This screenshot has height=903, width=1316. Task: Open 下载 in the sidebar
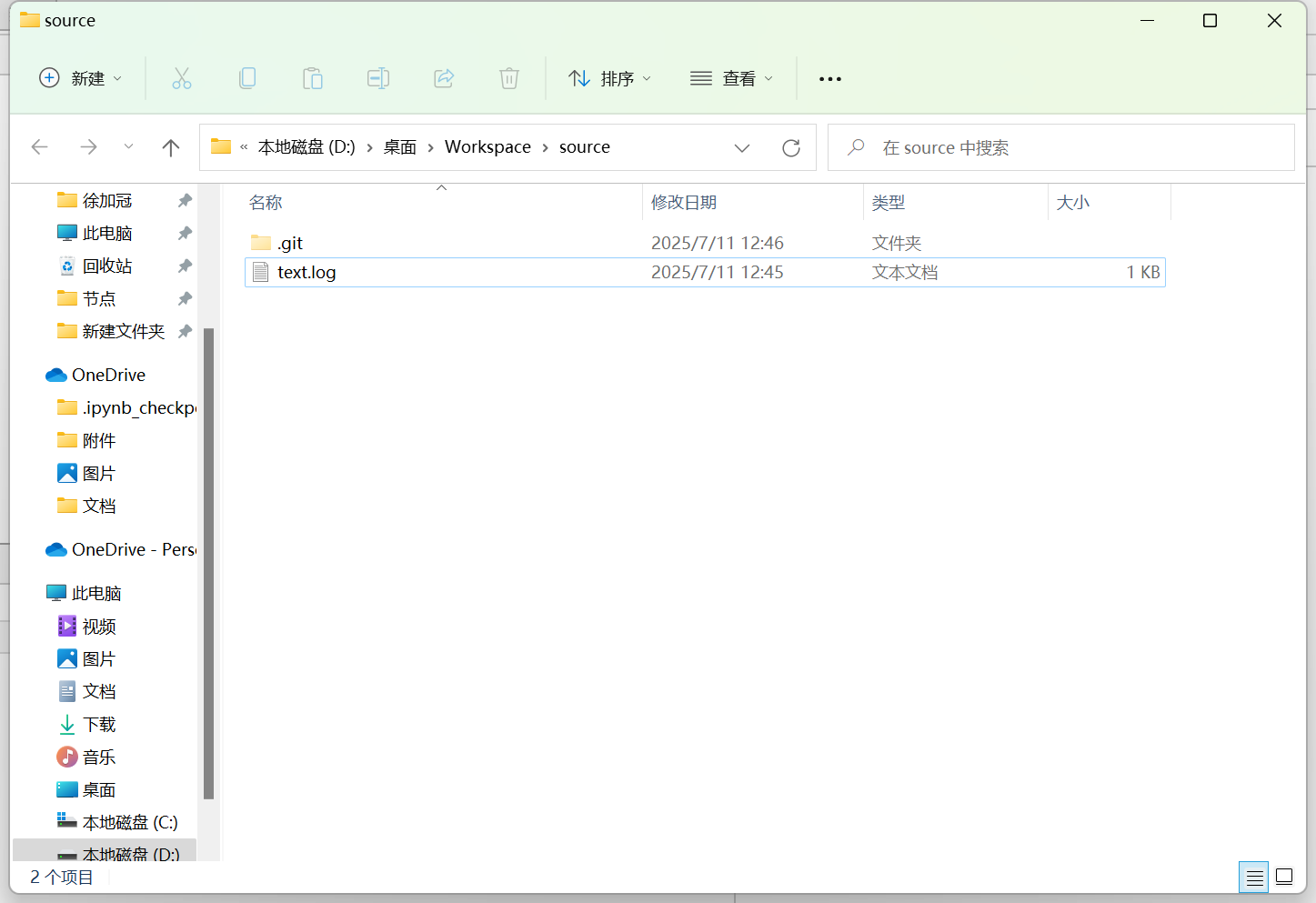click(99, 724)
